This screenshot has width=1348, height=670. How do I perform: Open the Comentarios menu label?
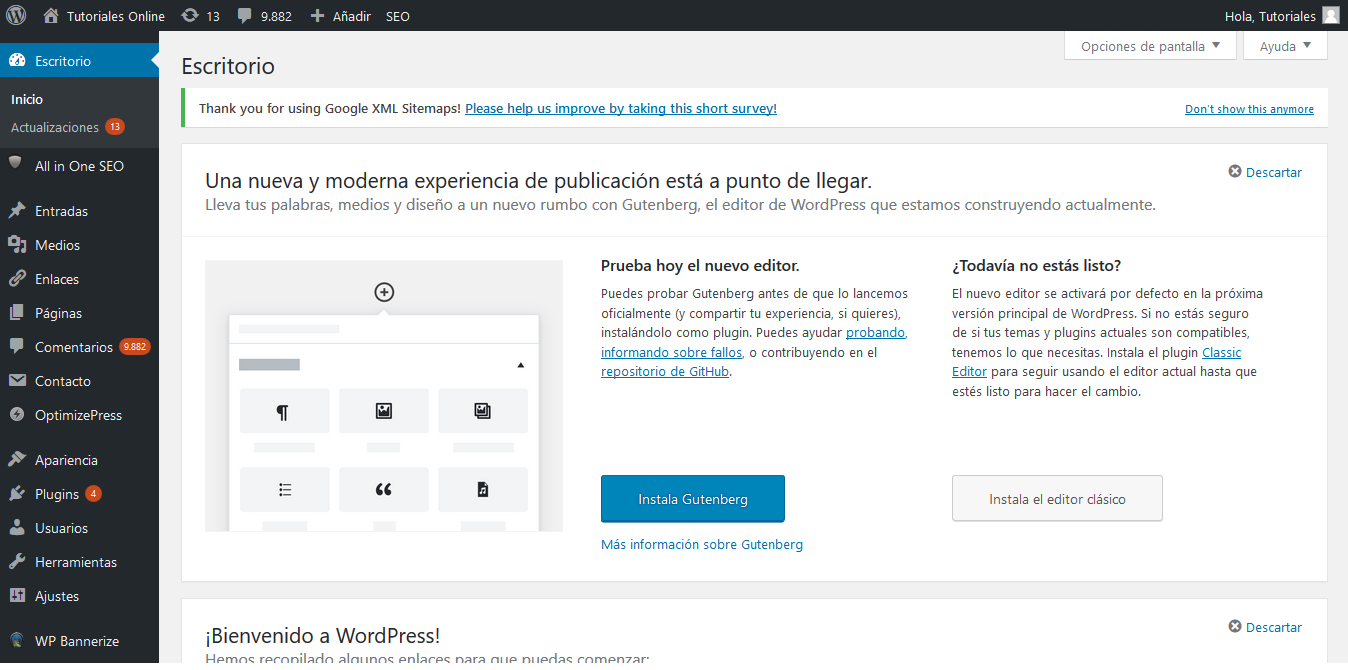(74, 347)
